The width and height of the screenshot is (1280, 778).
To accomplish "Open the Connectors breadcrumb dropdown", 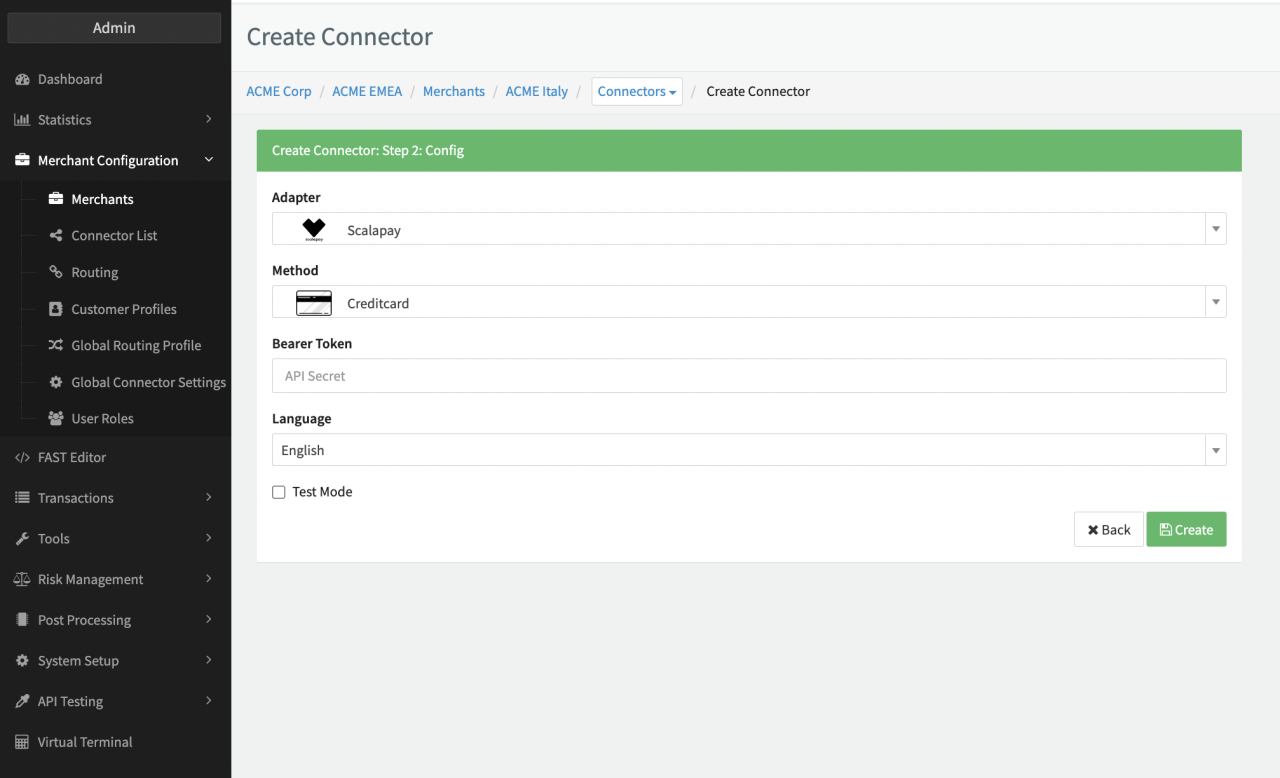I will pos(637,91).
